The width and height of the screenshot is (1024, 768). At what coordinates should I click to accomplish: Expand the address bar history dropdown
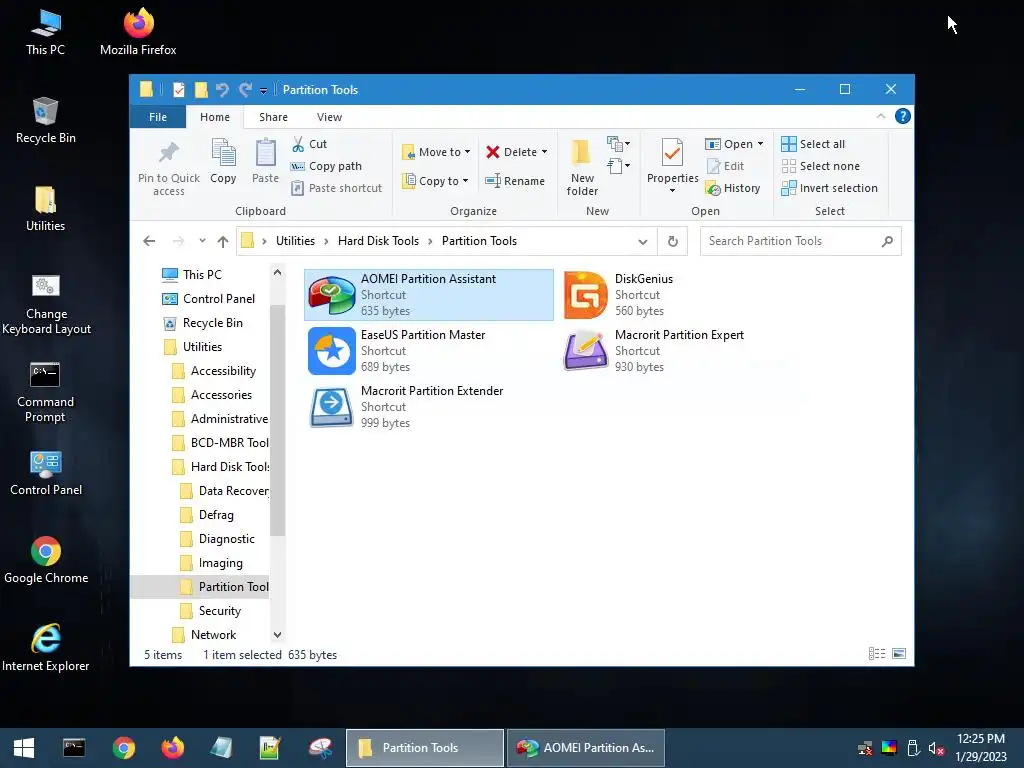click(643, 242)
